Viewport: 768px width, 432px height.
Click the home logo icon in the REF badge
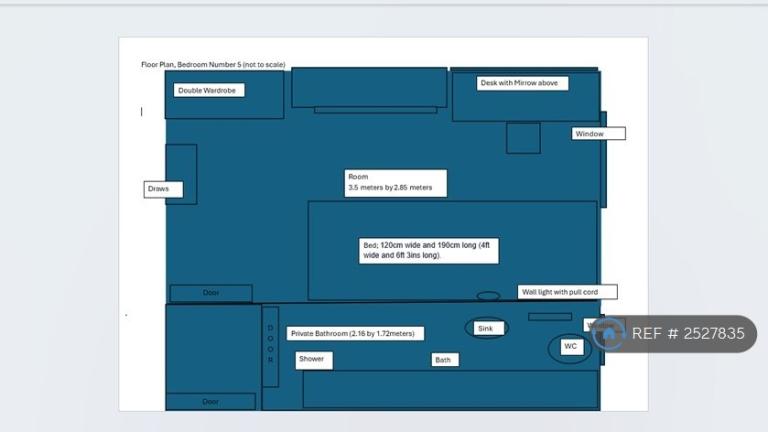(x=611, y=334)
